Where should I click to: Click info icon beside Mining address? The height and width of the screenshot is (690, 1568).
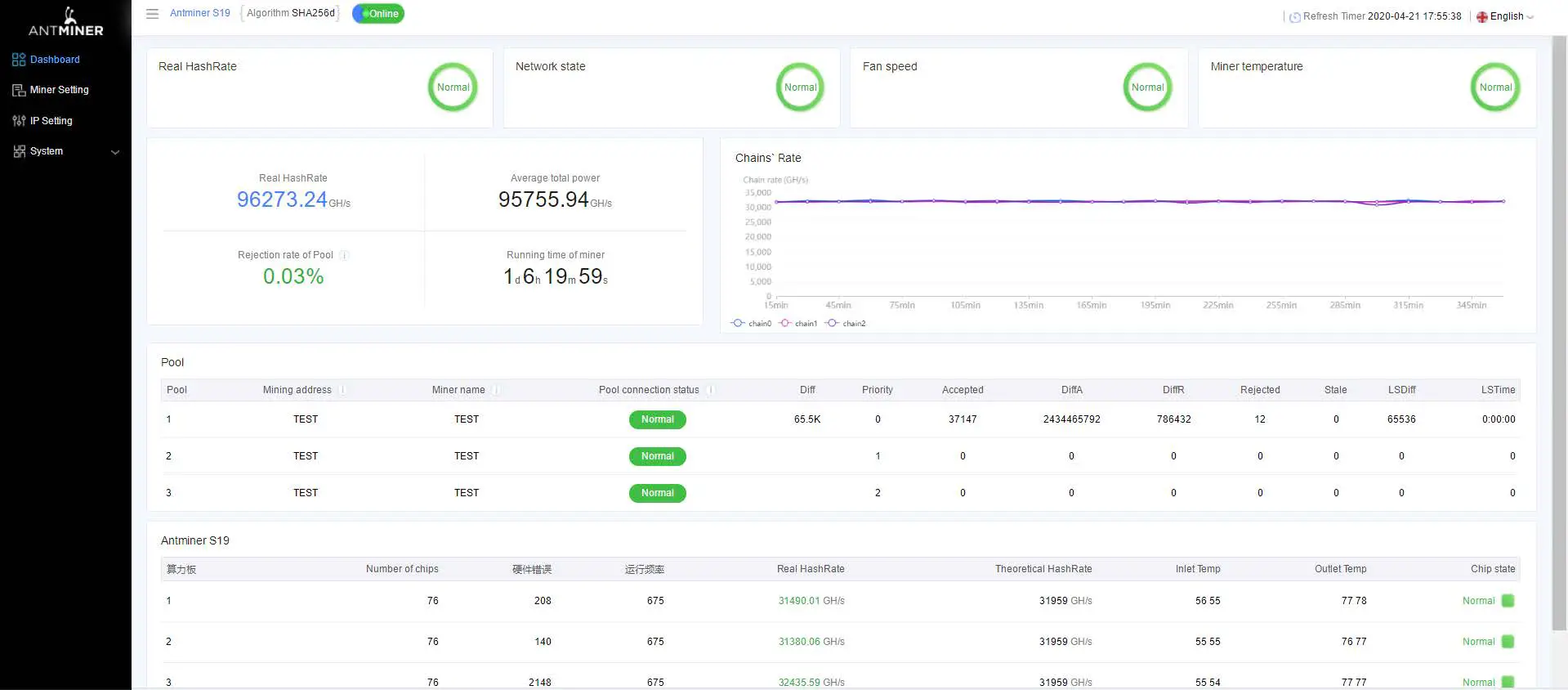tap(342, 390)
